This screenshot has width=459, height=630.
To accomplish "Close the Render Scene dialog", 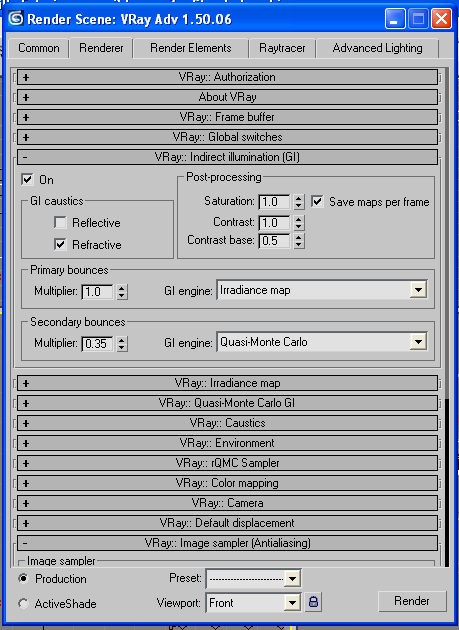I will pyautogui.click(x=441, y=19).
